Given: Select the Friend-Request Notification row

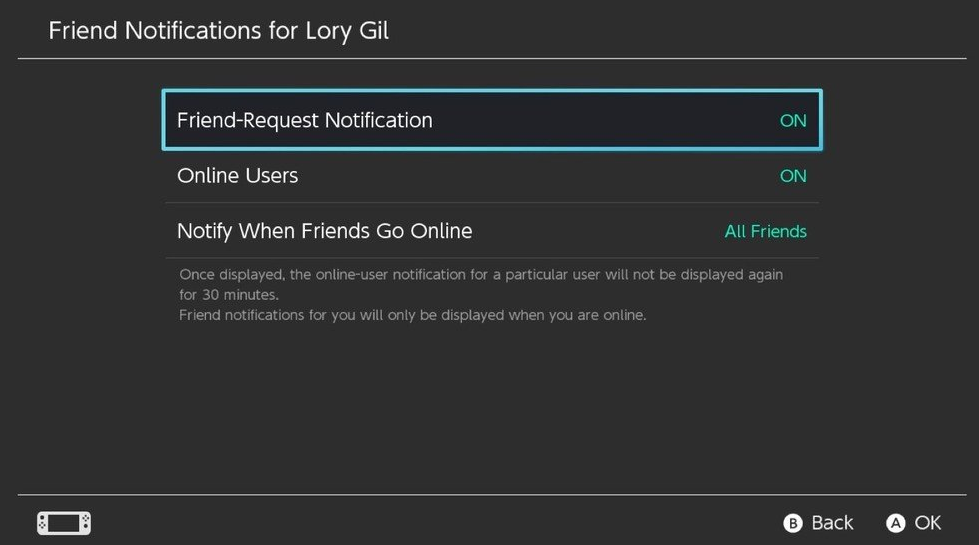Looking at the screenshot, I should click(x=492, y=120).
